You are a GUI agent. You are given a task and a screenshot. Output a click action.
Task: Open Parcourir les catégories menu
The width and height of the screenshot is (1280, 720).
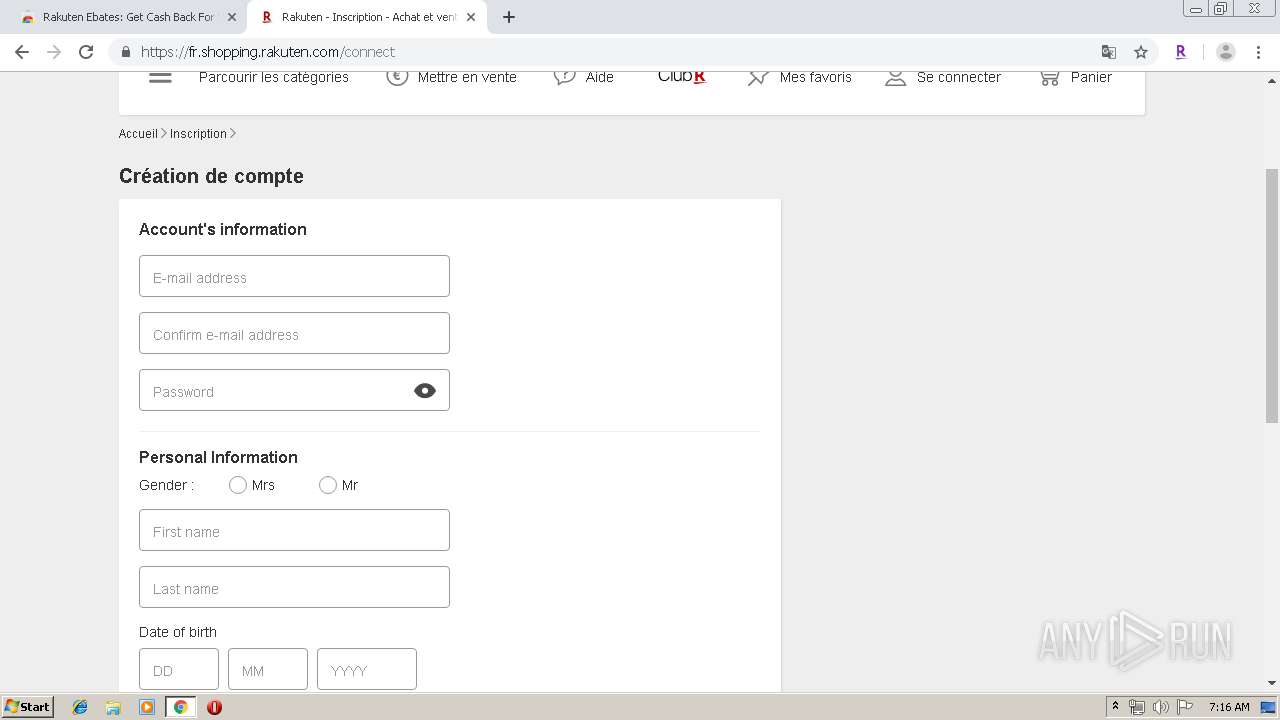click(274, 77)
